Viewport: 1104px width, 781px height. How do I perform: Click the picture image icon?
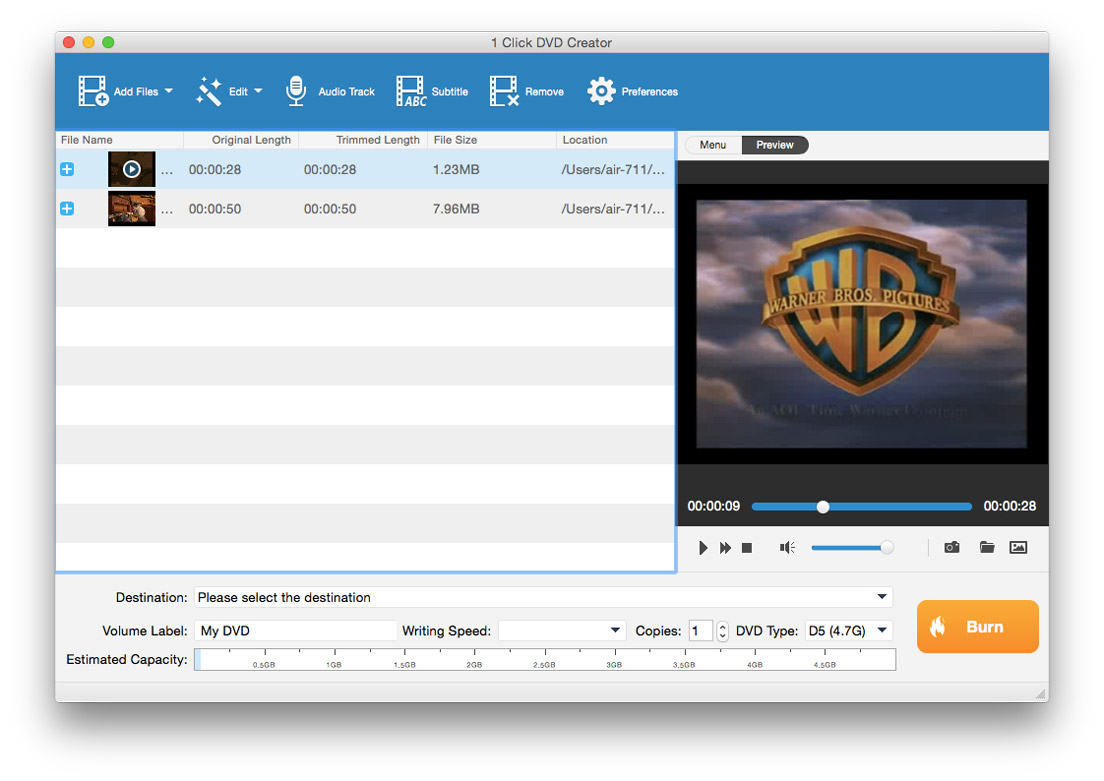point(1018,546)
